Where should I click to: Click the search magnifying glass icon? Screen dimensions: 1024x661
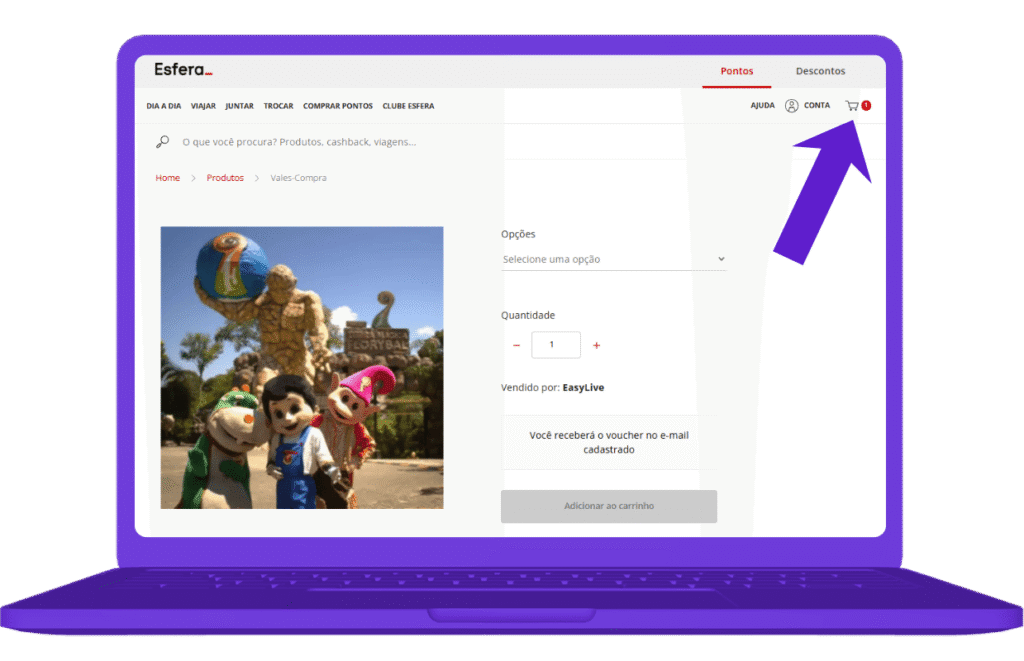(x=163, y=142)
